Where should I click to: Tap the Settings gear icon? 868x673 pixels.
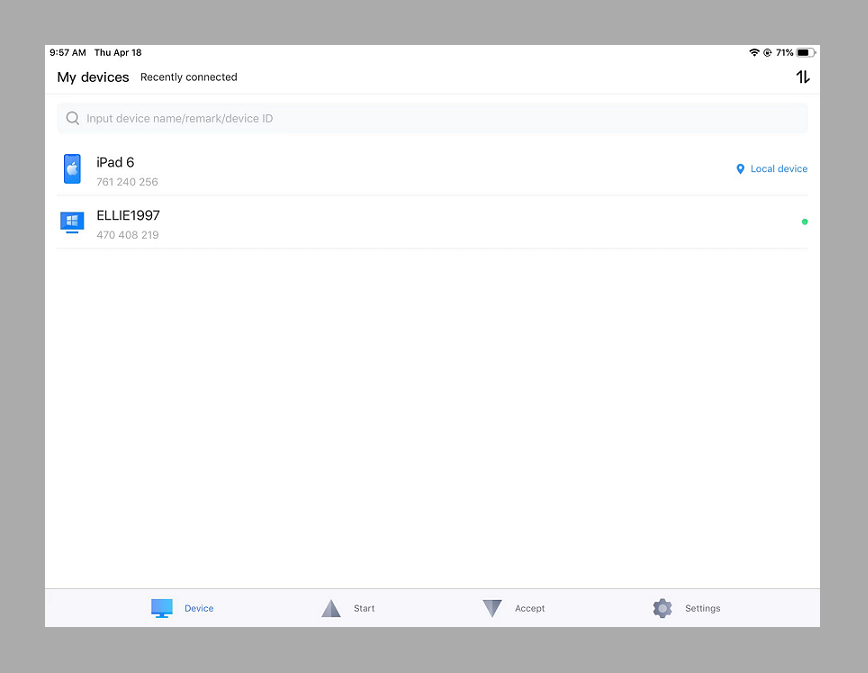(x=662, y=608)
